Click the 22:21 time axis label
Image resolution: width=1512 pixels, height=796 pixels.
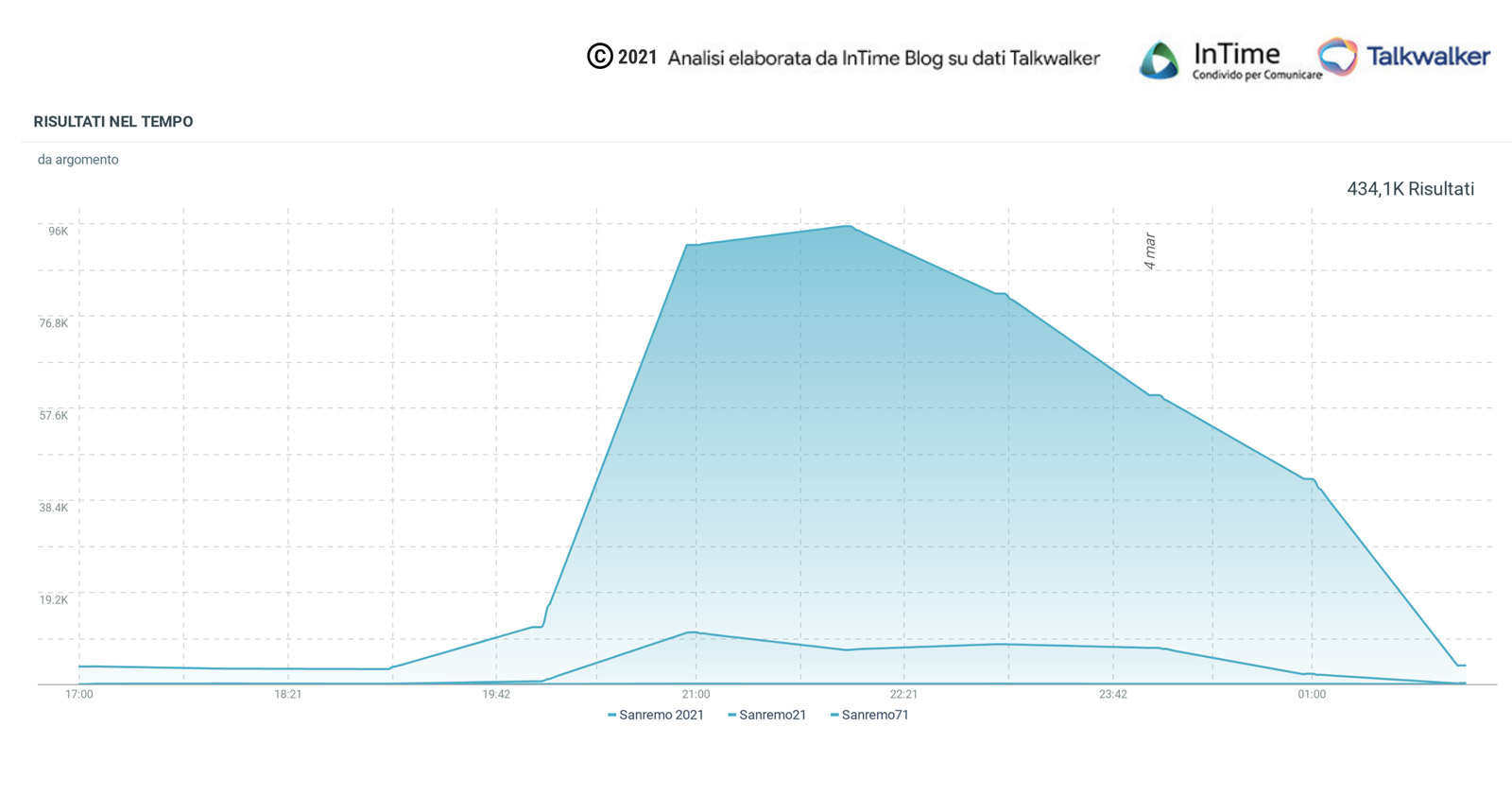[903, 695]
